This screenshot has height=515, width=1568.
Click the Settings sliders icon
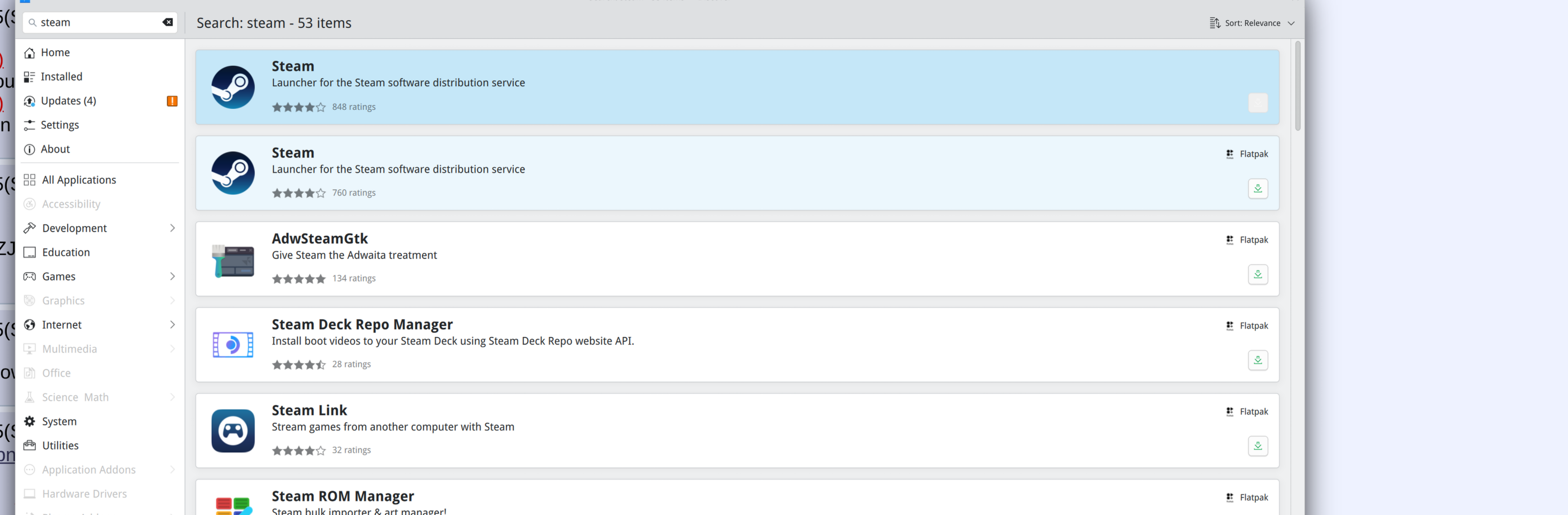pyautogui.click(x=29, y=125)
